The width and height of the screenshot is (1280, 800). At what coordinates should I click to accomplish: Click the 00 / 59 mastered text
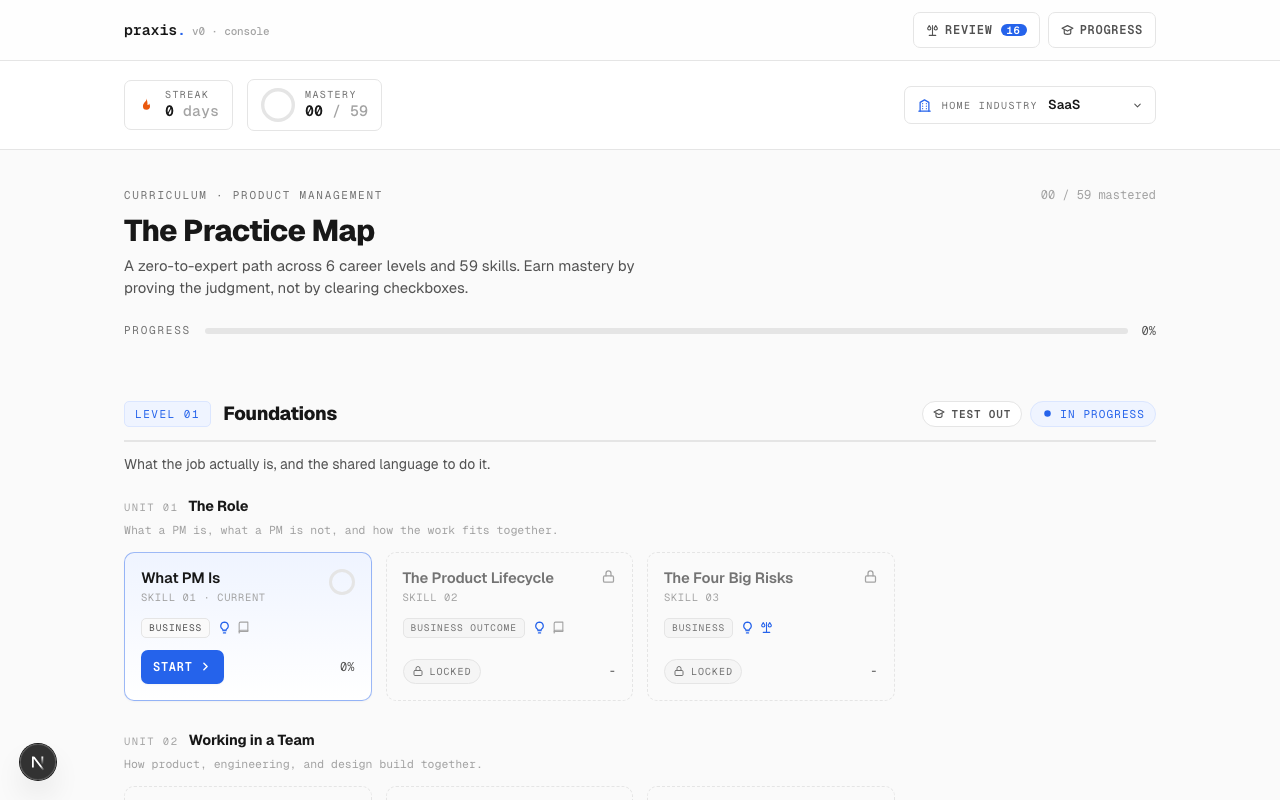[x=1098, y=195]
